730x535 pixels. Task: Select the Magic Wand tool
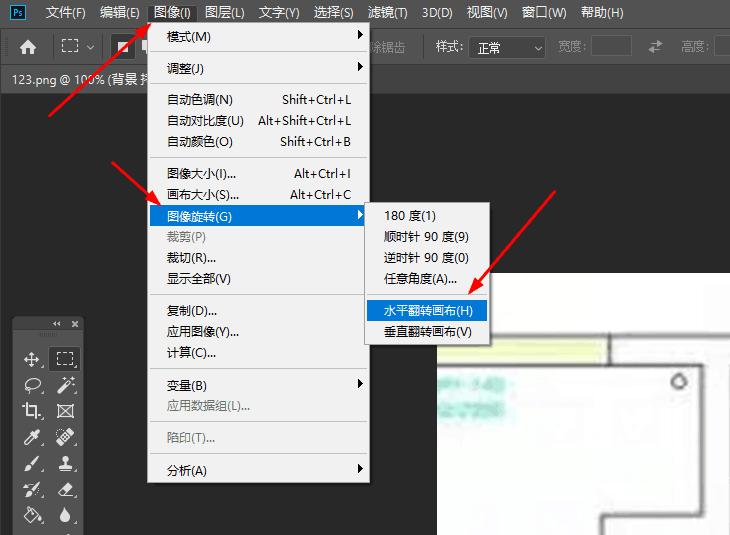tap(65, 385)
